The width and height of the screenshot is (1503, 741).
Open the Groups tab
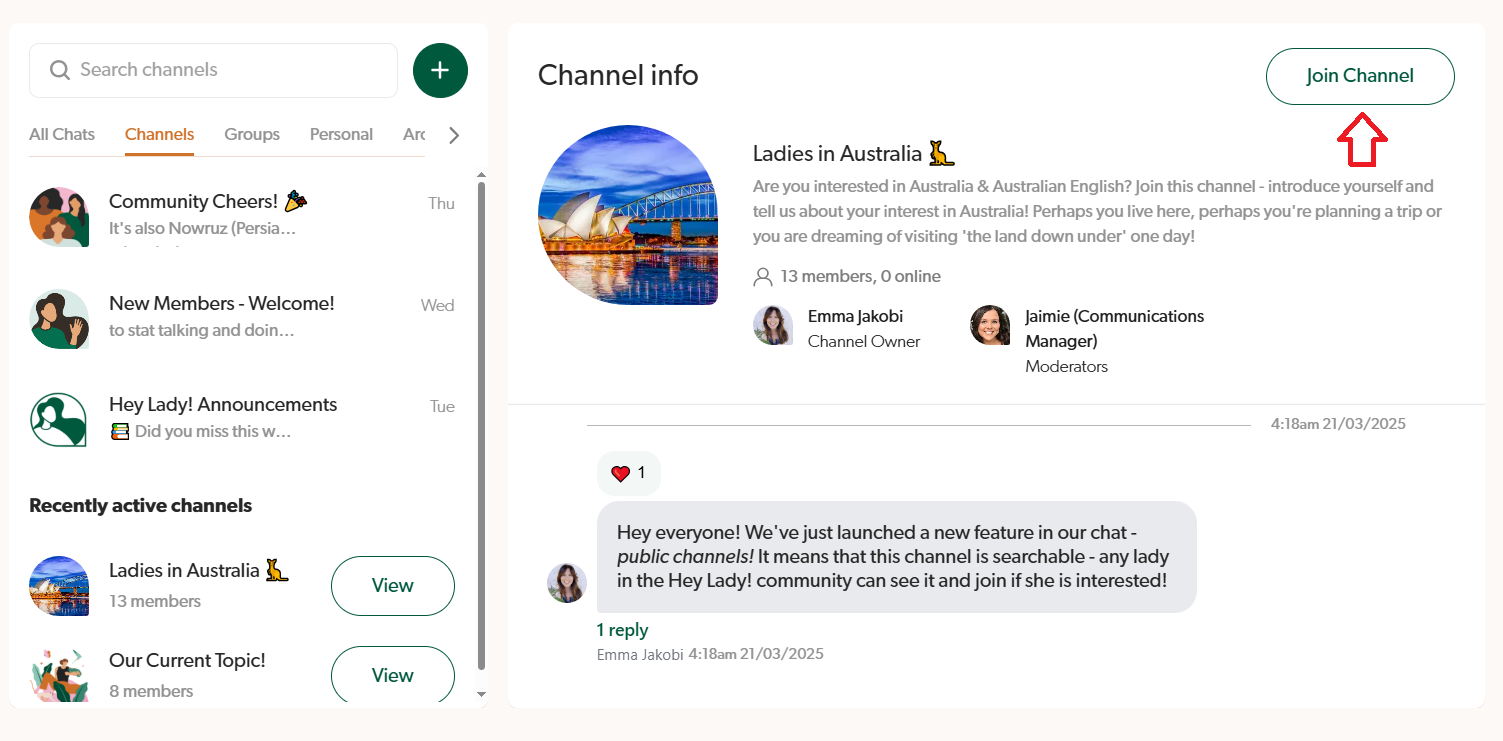tap(252, 134)
